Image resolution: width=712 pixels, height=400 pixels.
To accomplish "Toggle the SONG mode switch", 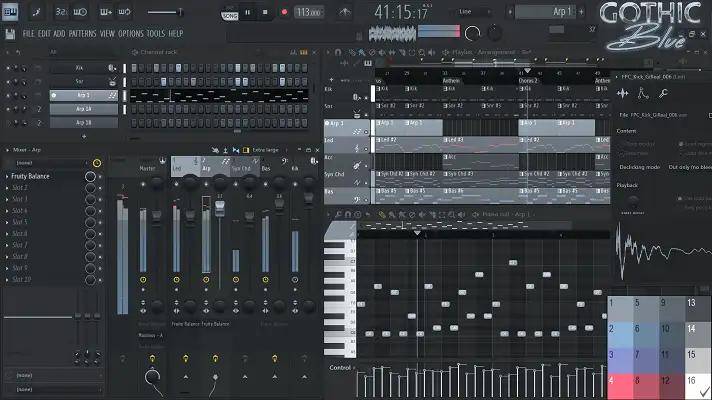I will click(x=230, y=16).
